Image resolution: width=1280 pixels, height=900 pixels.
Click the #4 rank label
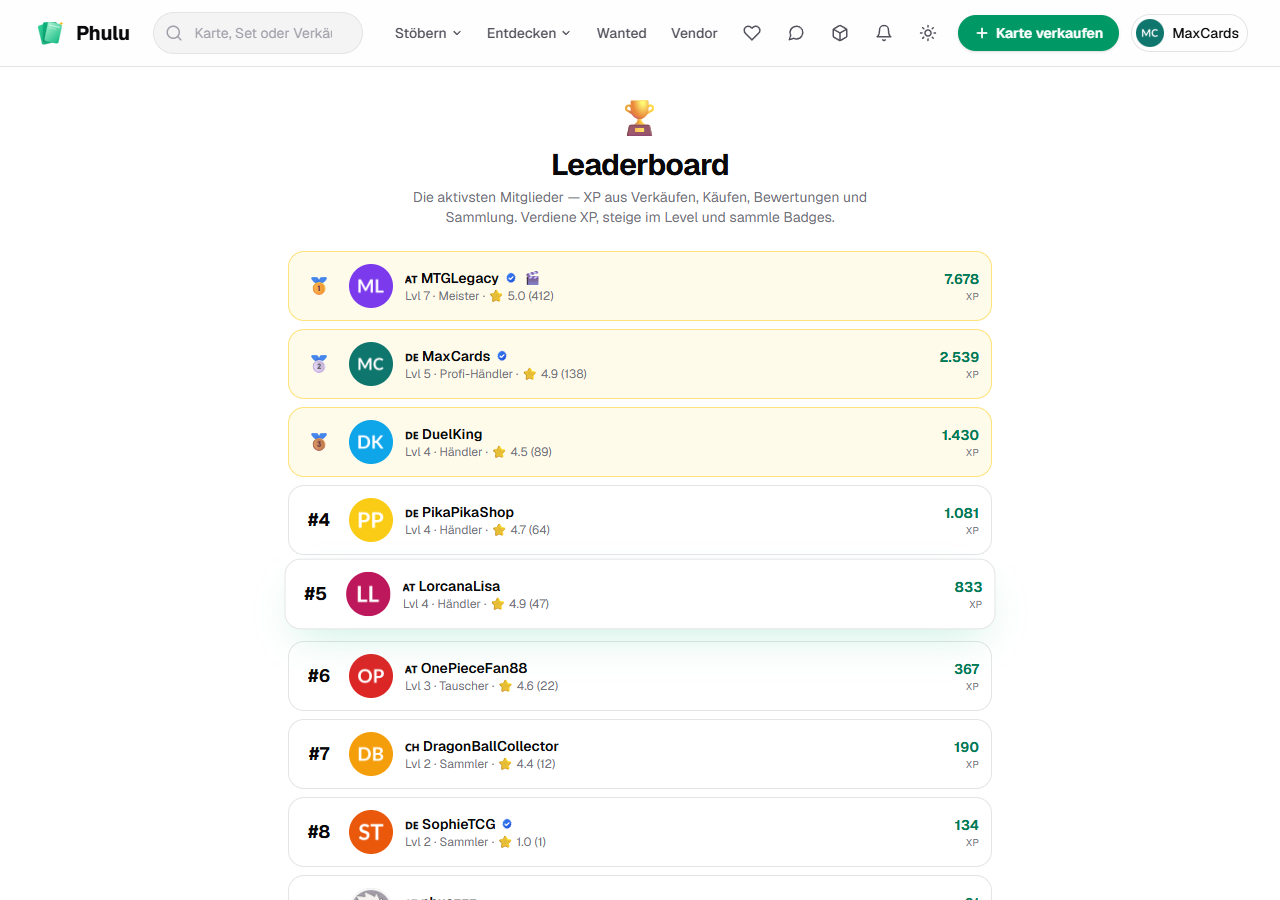pyautogui.click(x=319, y=520)
